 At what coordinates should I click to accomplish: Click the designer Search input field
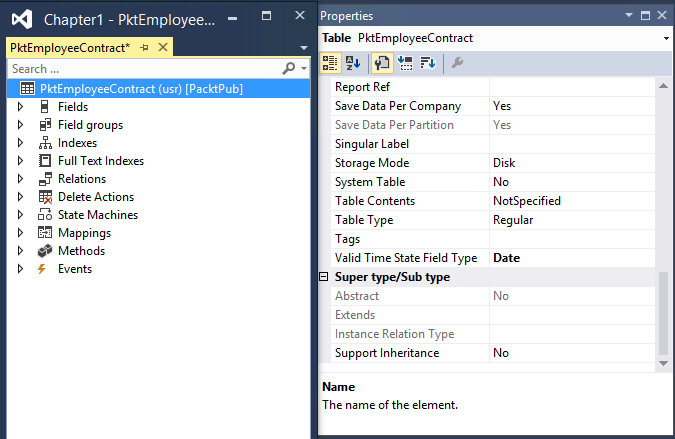(146, 69)
